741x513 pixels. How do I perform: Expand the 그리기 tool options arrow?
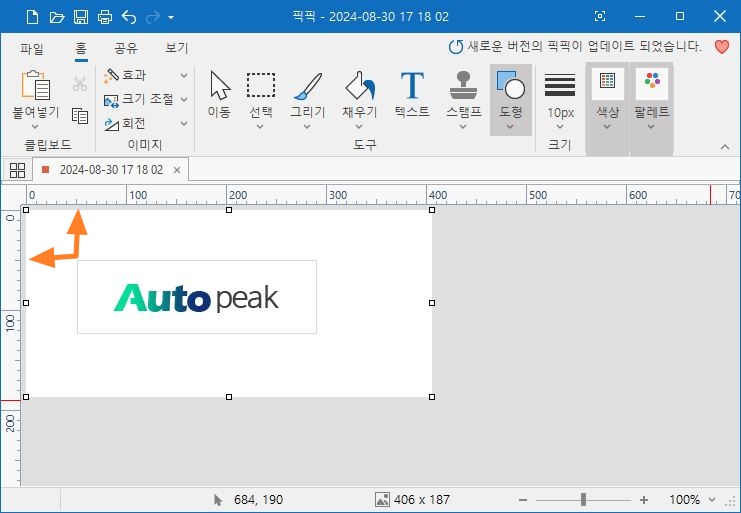tap(307, 127)
